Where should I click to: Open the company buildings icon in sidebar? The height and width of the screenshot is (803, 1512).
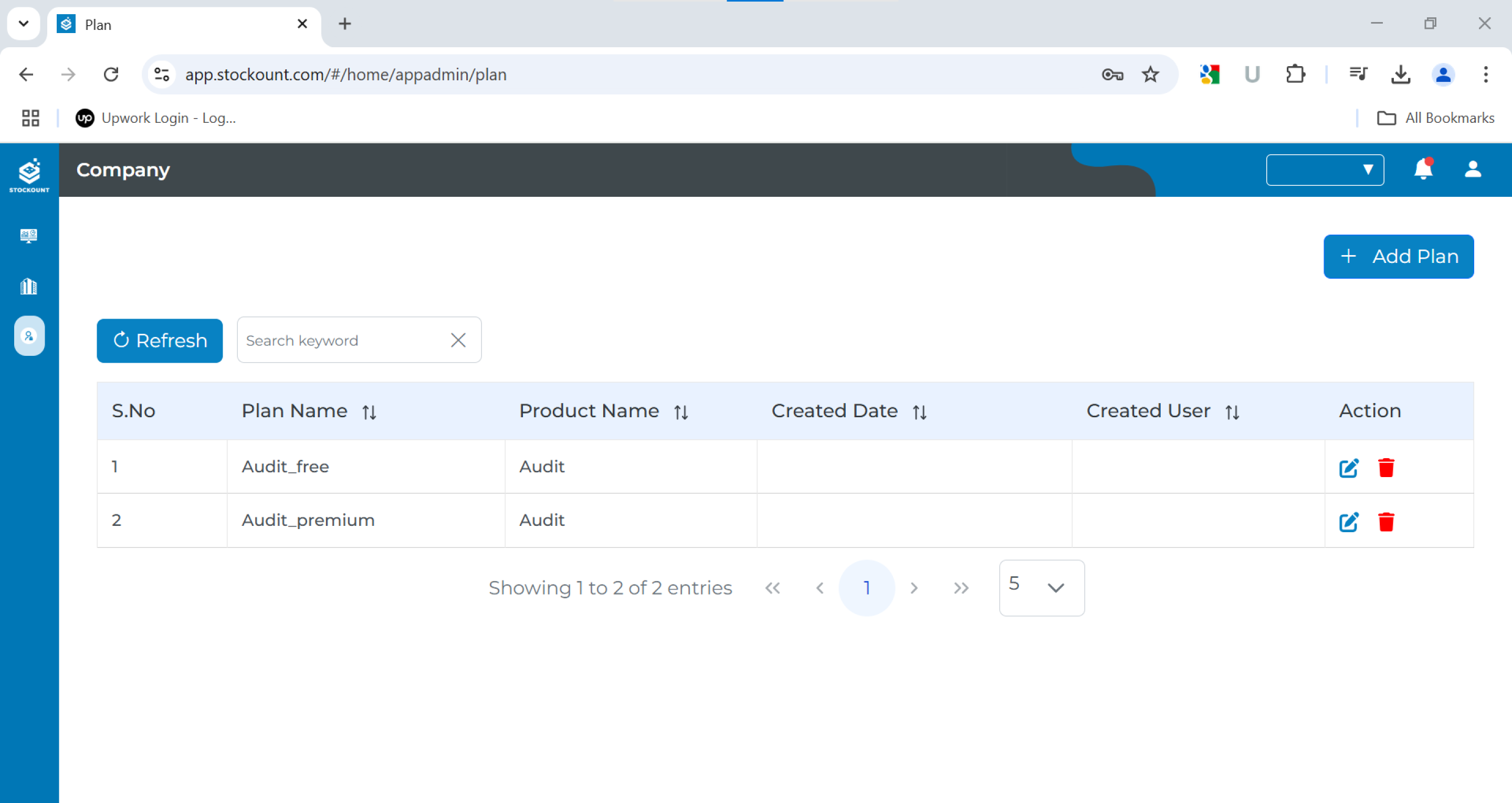[x=29, y=287]
